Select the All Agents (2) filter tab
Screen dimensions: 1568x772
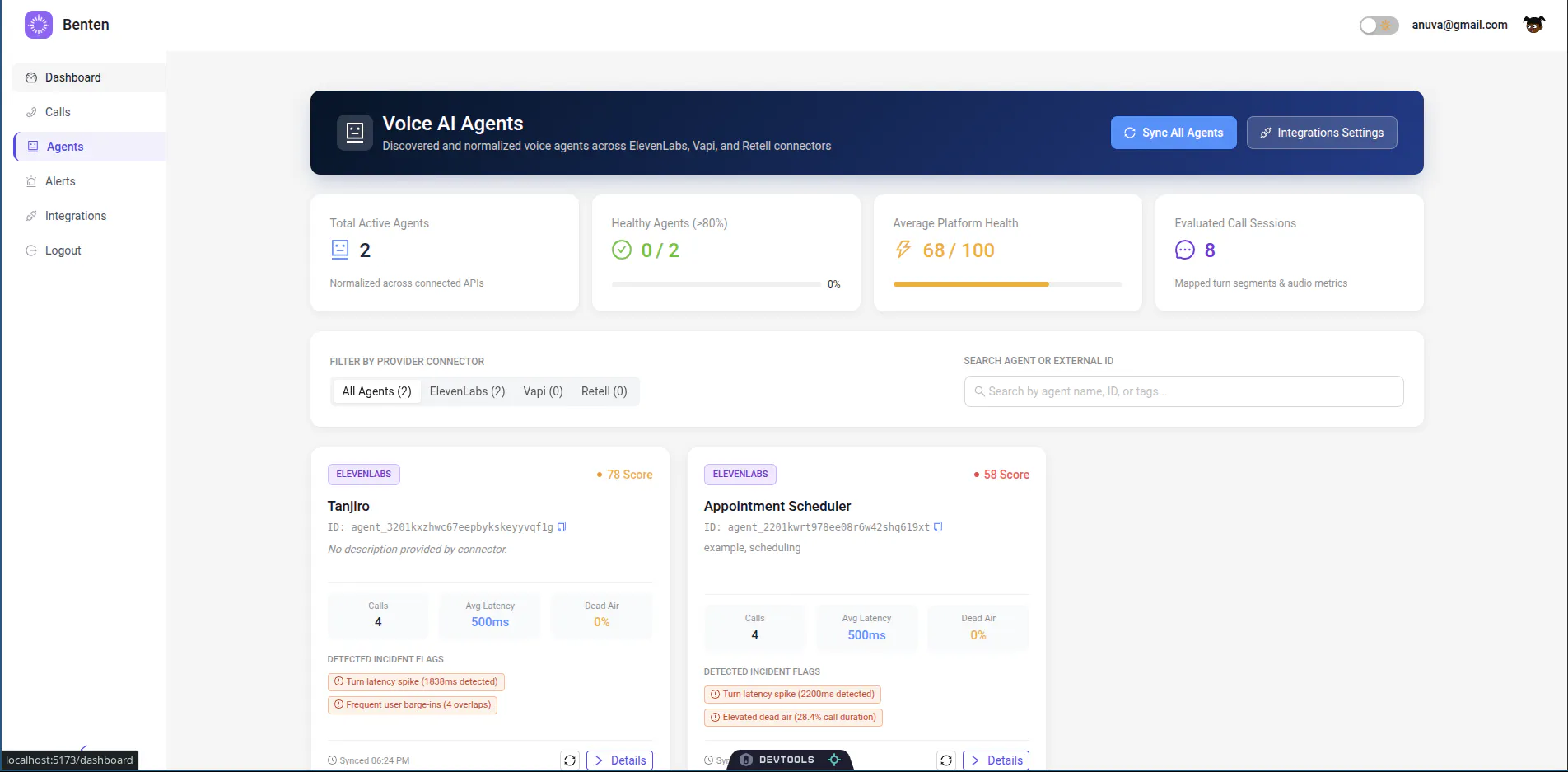point(376,391)
